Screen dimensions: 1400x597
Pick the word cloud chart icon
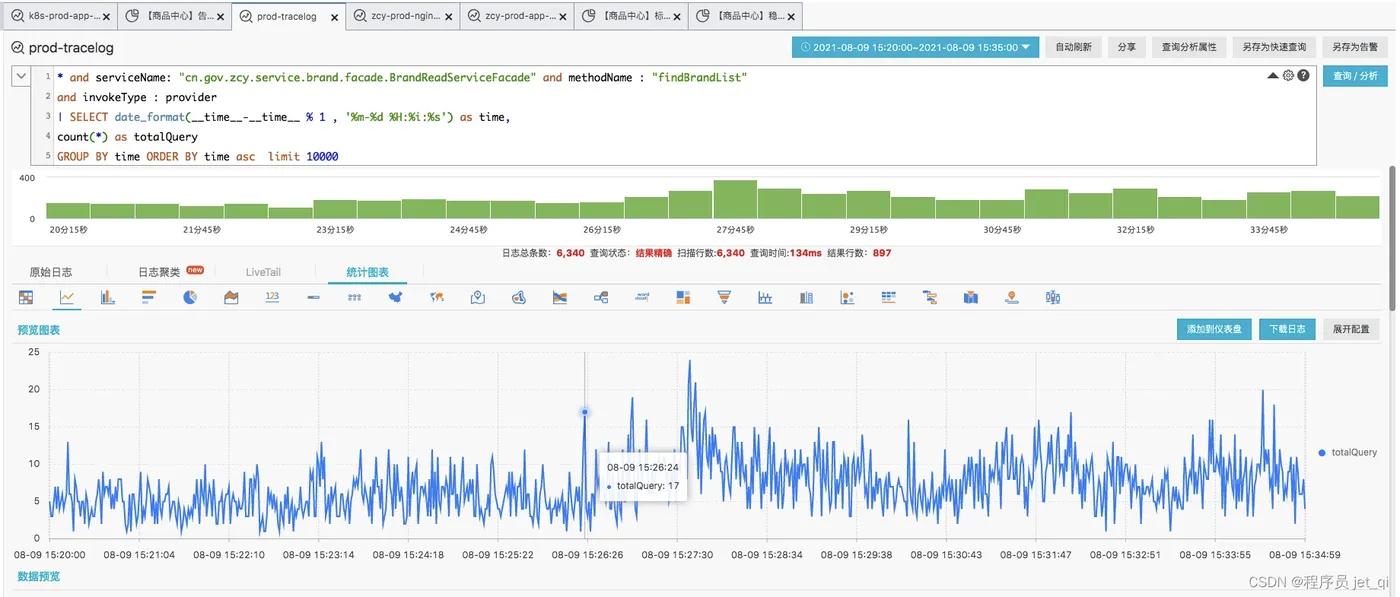point(643,297)
